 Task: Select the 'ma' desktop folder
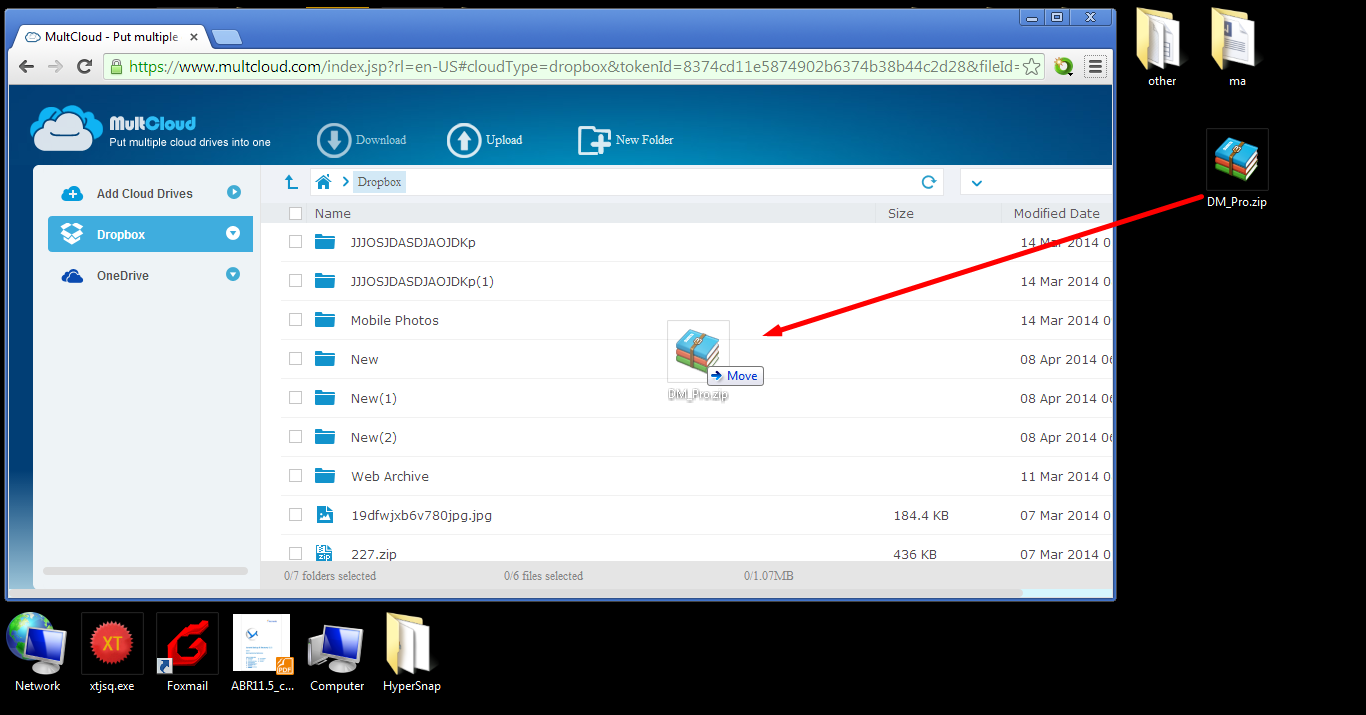click(1237, 47)
